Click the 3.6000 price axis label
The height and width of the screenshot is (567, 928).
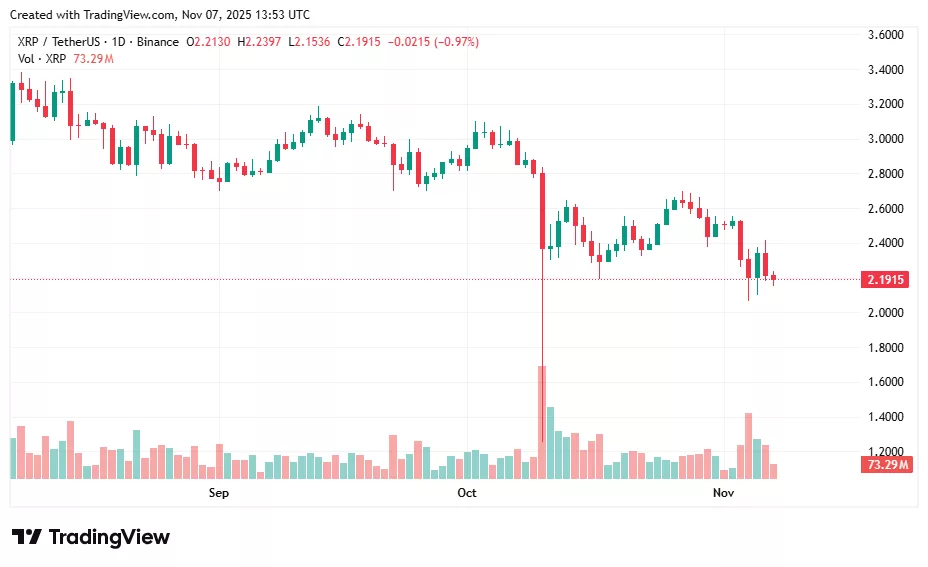tap(885, 35)
